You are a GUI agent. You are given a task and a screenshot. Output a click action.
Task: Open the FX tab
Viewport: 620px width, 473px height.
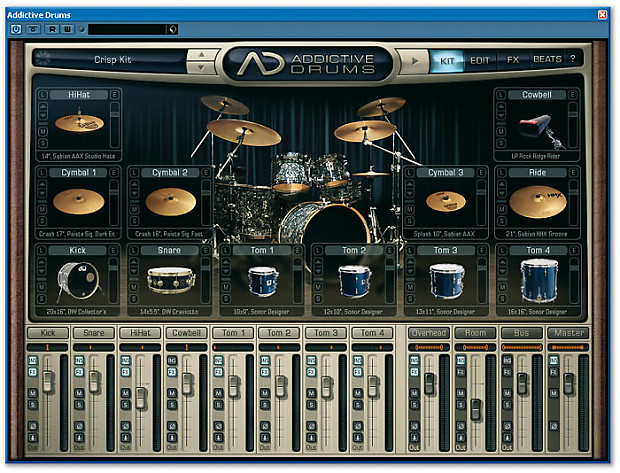[x=513, y=60]
